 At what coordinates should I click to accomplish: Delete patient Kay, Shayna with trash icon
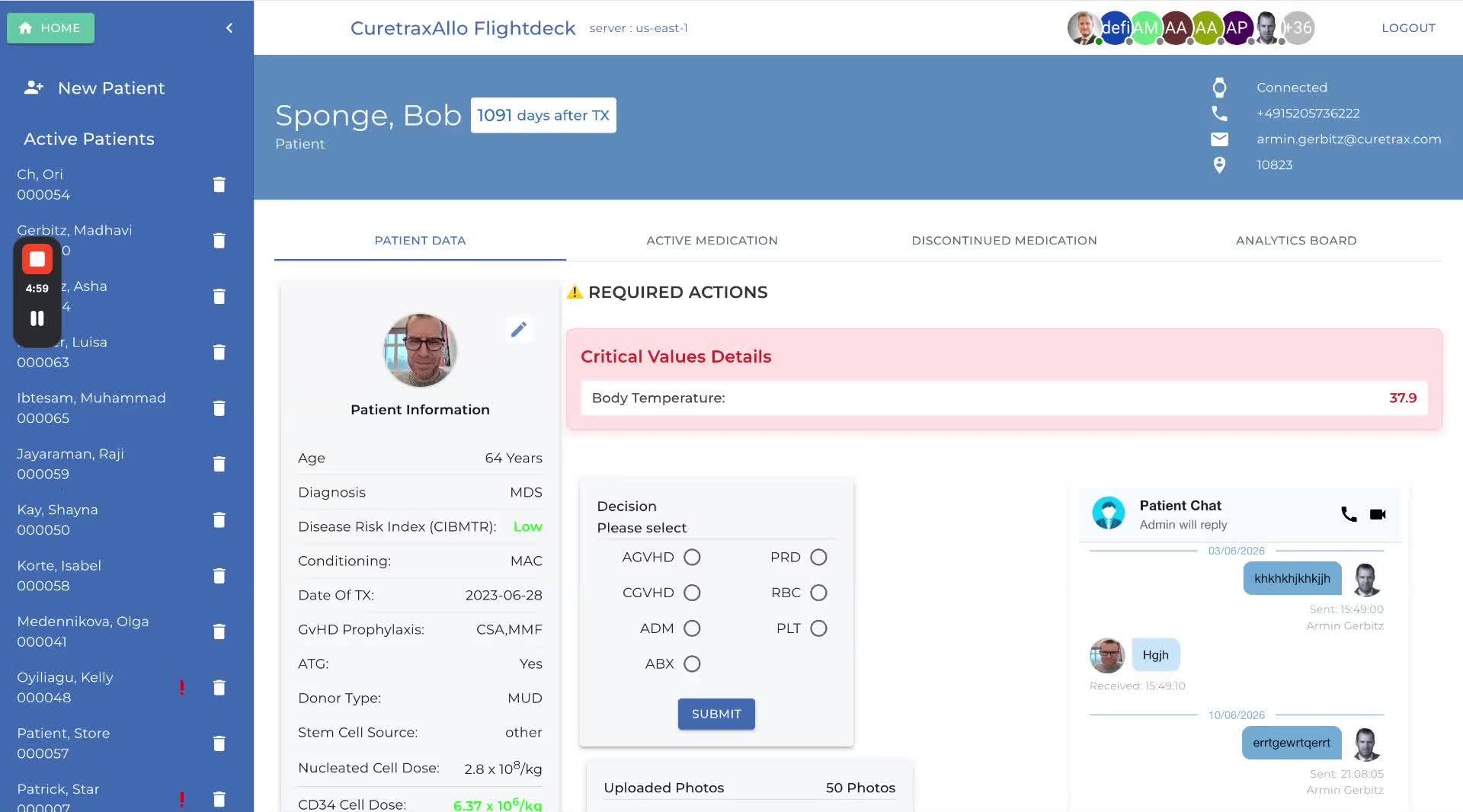[219, 519]
